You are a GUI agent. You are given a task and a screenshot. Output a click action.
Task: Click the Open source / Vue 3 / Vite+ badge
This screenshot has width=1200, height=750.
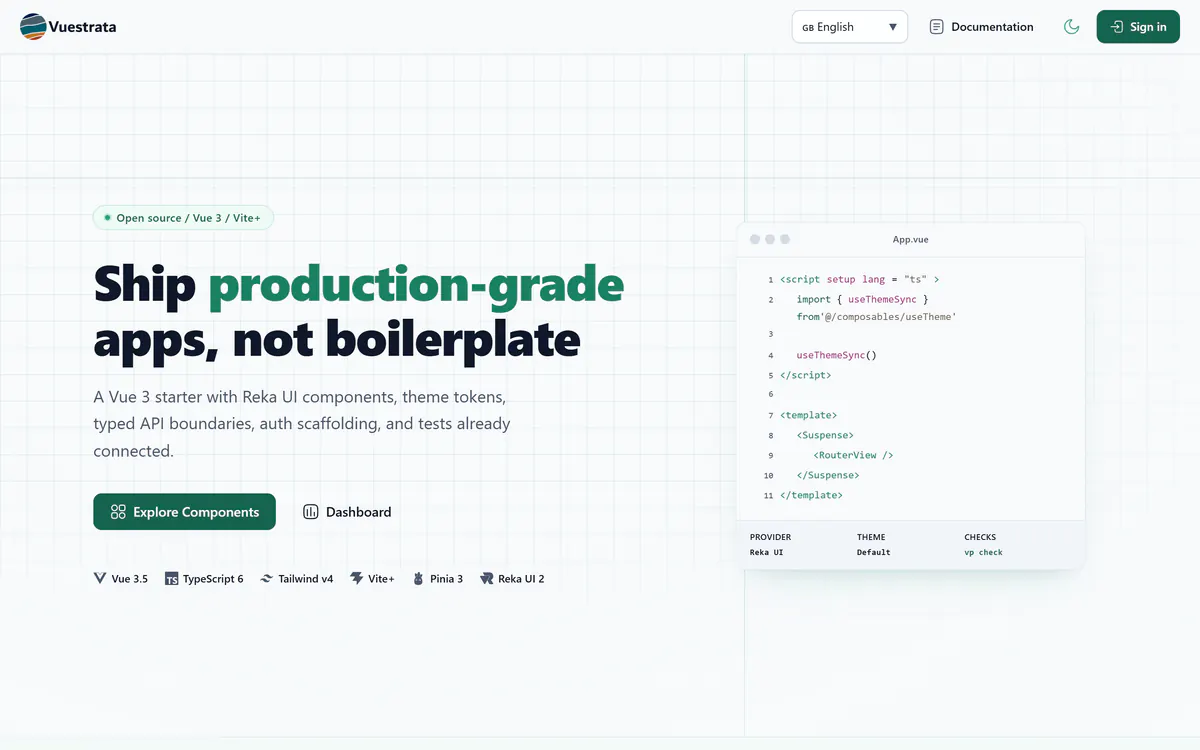(183, 218)
